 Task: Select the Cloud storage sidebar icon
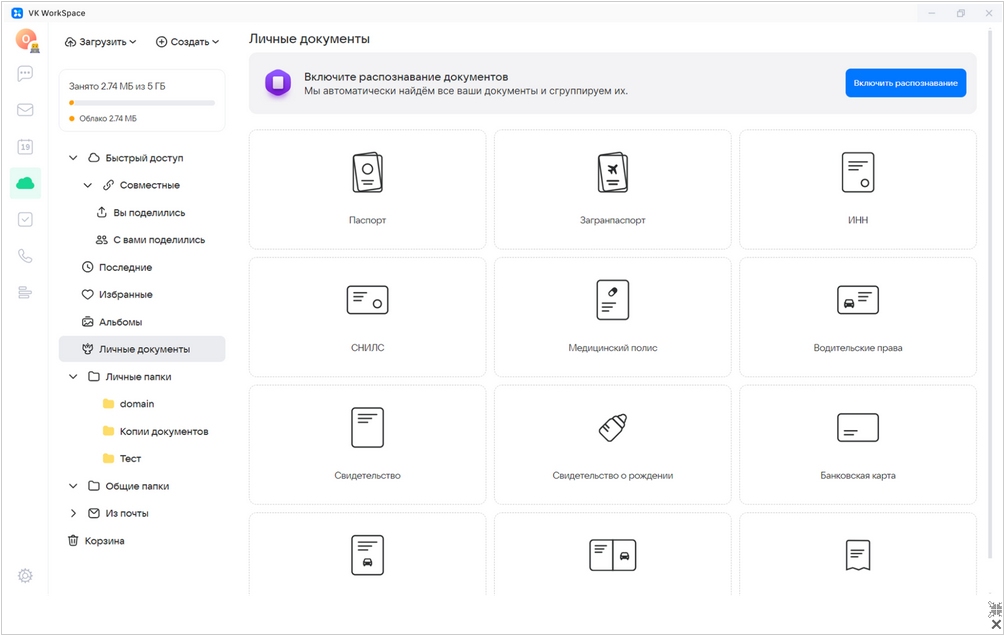click(25, 183)
